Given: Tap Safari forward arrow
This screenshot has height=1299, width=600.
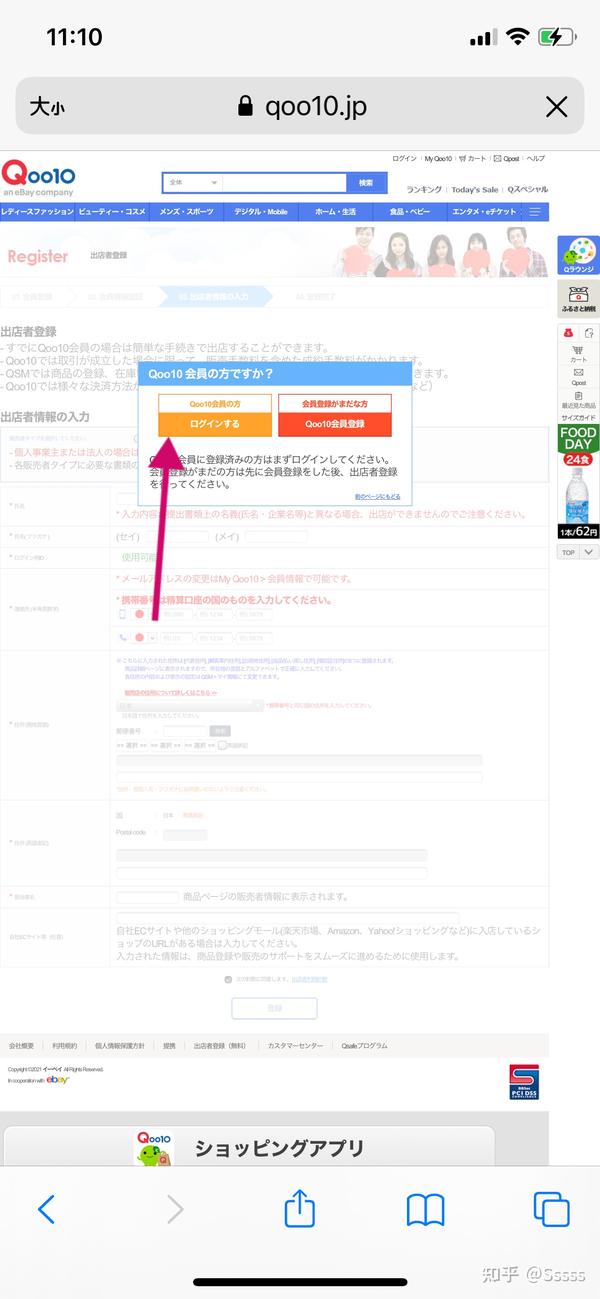Looking at the screenshot, I should coord(175,1209).
